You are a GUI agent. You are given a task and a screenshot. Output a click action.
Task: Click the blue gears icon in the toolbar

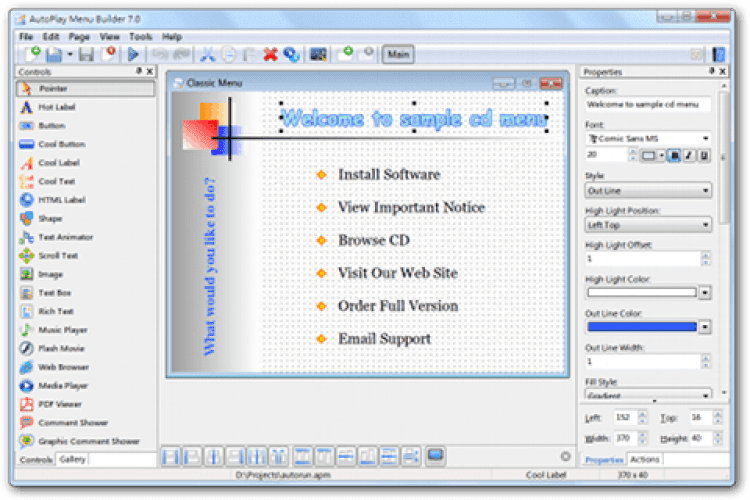(x=291, y=55)
